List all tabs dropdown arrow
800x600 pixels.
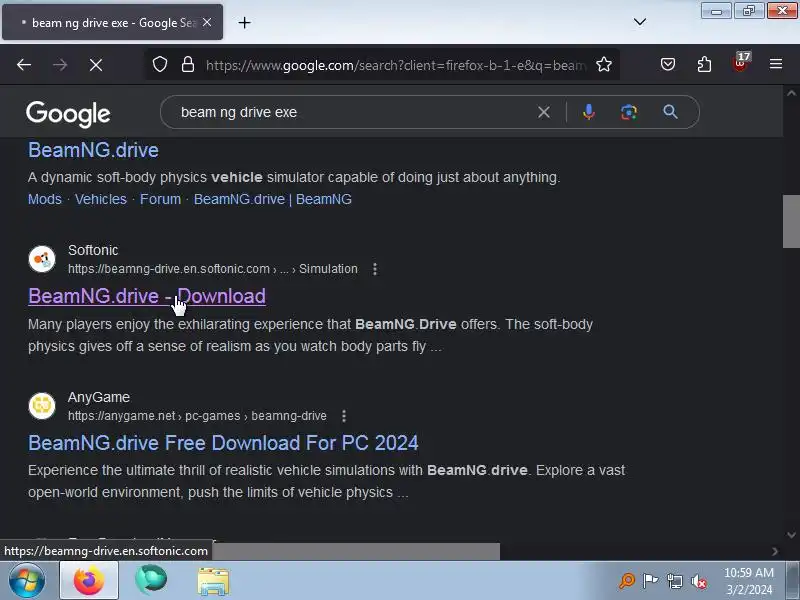640,21
